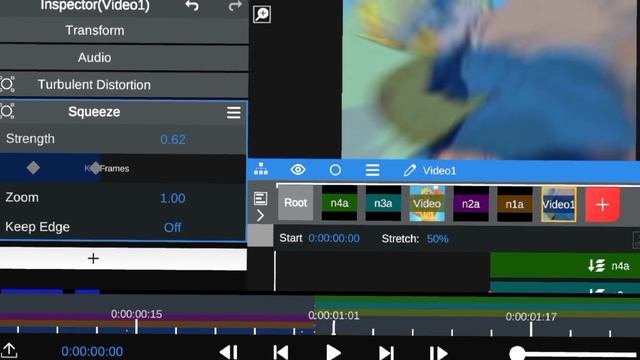The width and height of the screenshot is (640, 360).
Task: Redo the last Inspector action
Action: tap(235, 5)
